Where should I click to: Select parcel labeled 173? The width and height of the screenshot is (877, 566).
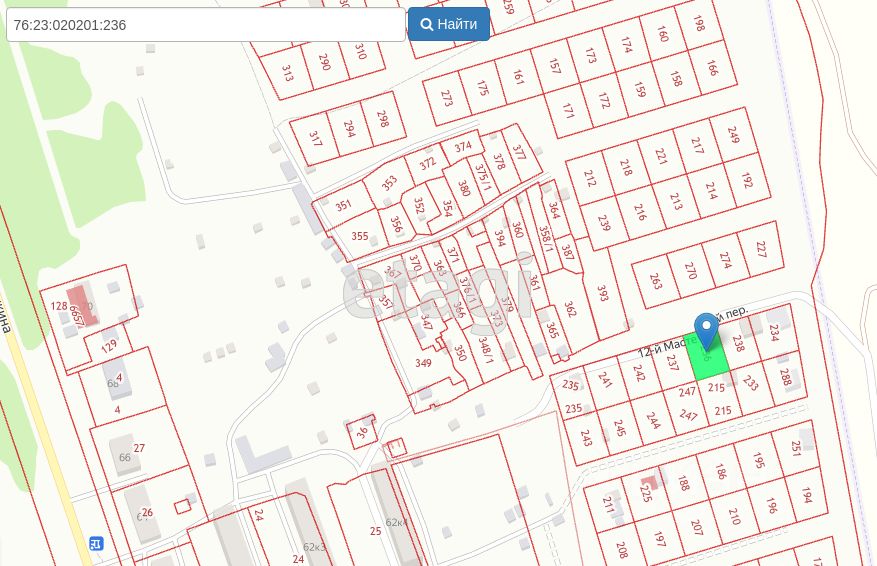tap(591, 55)
